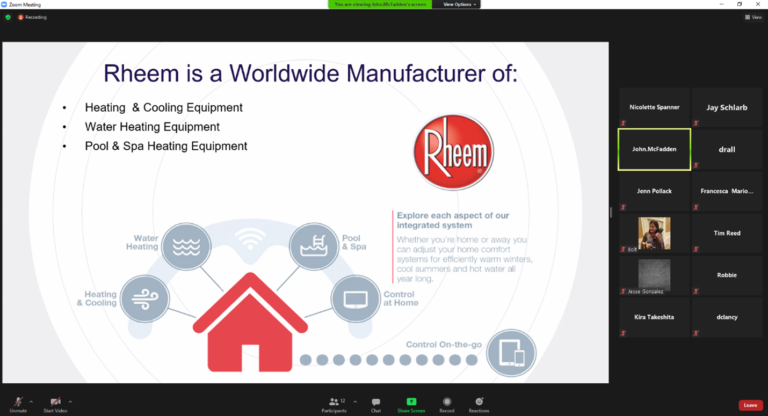
Task: Click muted mic icon on Jay Schlarb's tile
Action: tap(696, 123)
